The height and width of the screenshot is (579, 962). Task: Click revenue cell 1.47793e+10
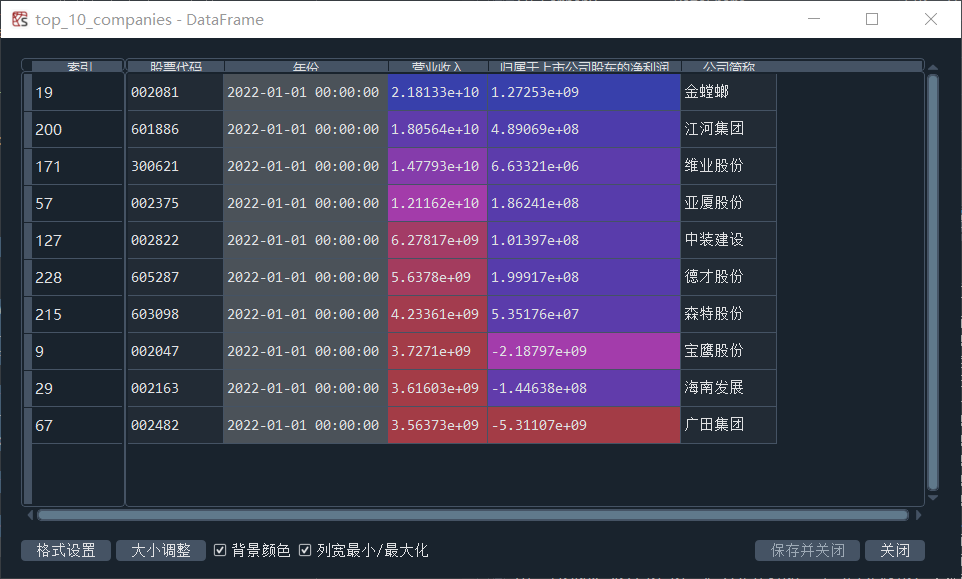[x=437, y=166]
